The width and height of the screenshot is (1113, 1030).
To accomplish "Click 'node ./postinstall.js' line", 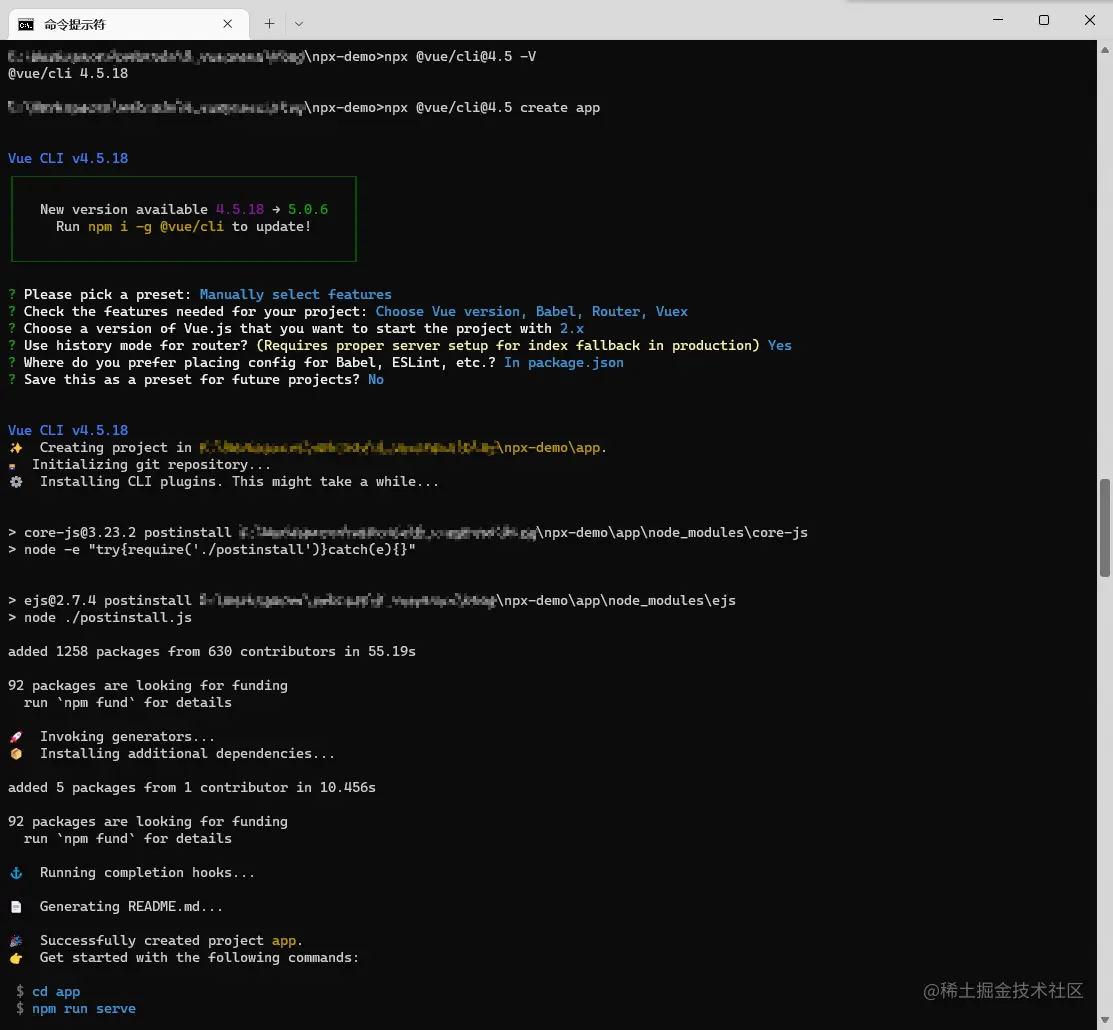I will [99, 618].
